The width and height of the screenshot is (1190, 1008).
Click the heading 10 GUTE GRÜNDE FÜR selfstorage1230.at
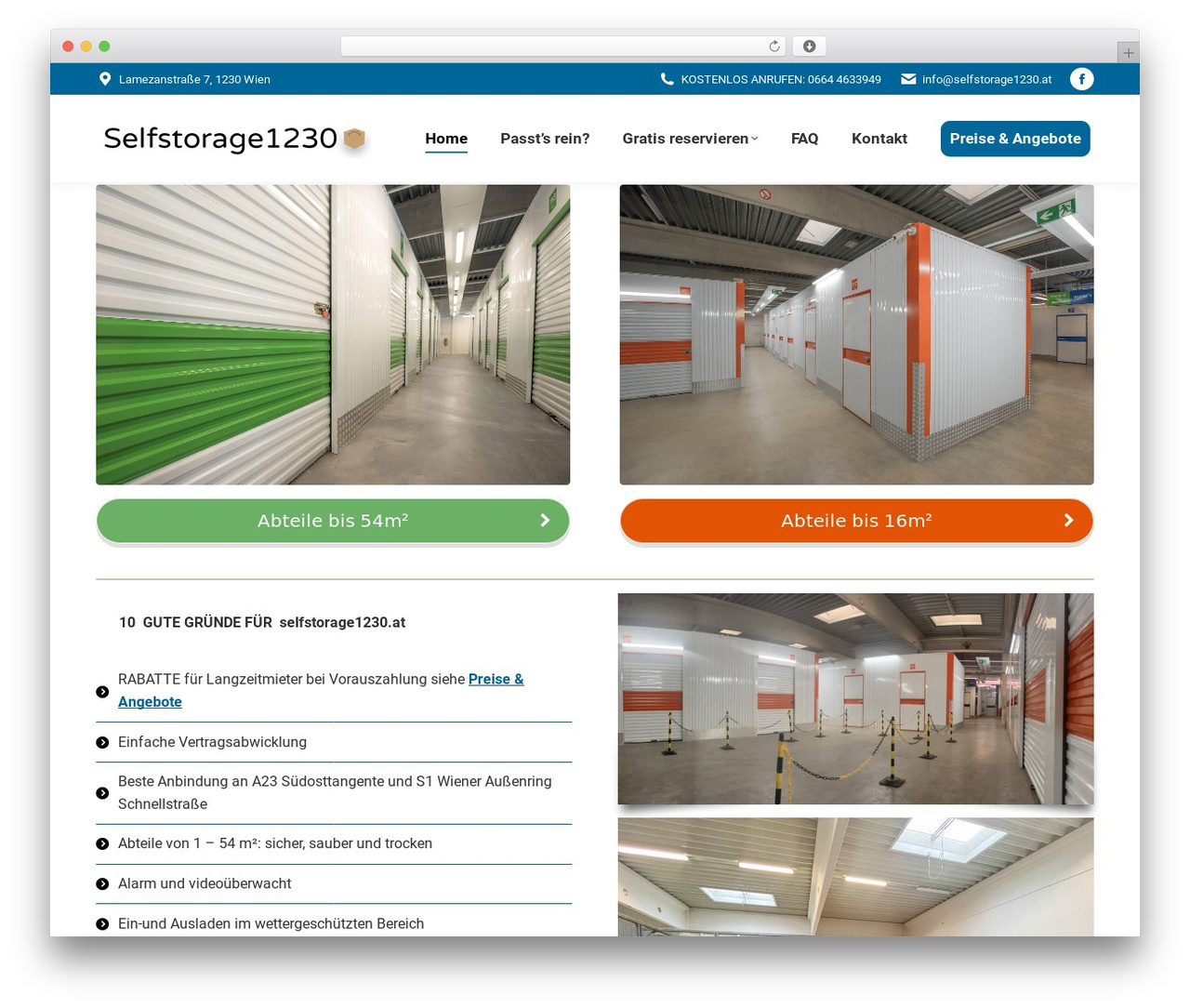point(262,622)
